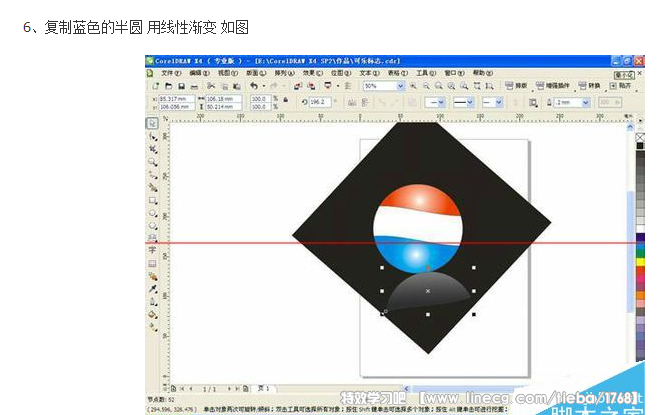Screen dimensions: 672x415
Task: Select the Freehand drawing tool
Action: tap(152, 175)
